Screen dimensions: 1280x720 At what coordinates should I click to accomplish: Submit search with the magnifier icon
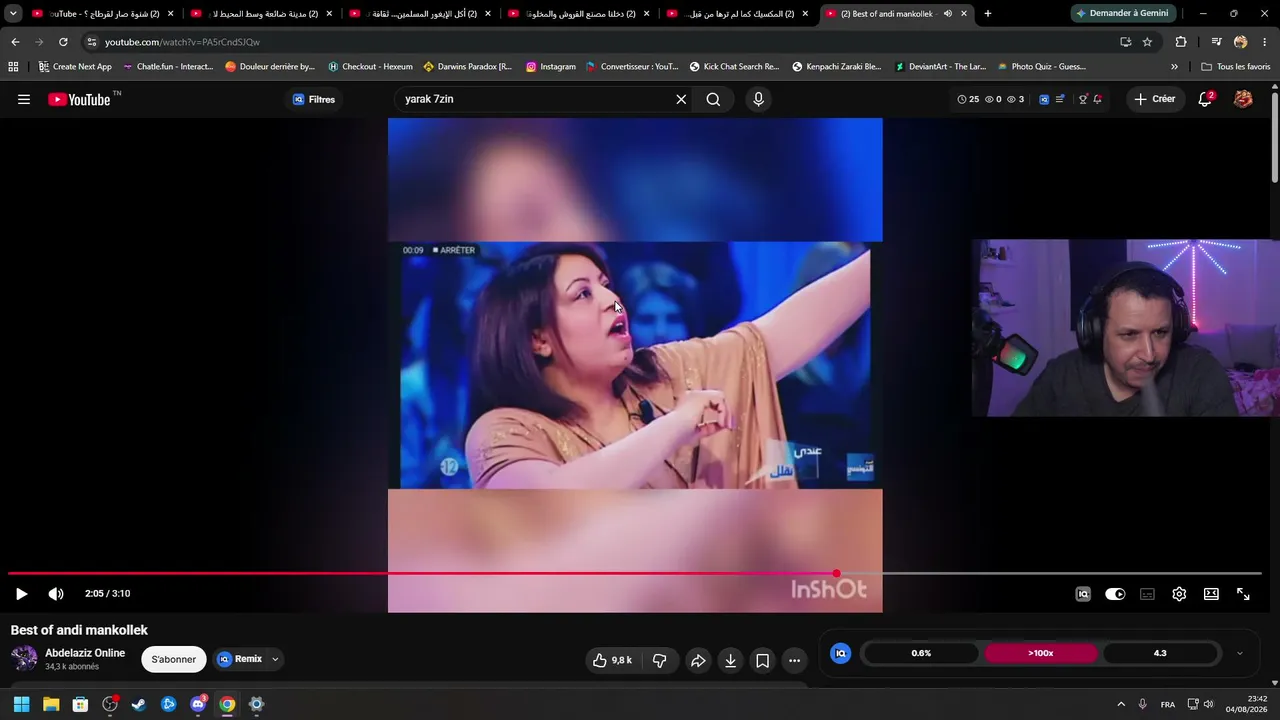pos(713,99)
